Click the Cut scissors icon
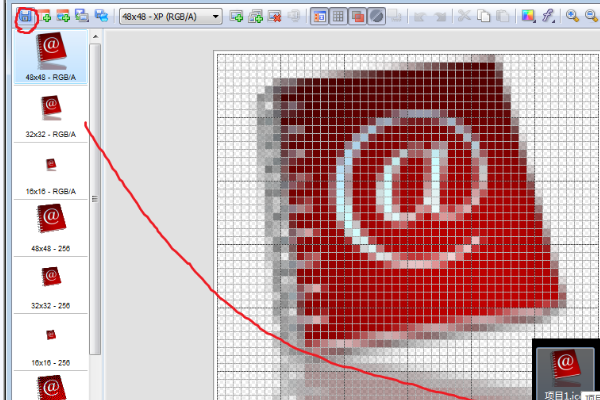 pos(464,16)
